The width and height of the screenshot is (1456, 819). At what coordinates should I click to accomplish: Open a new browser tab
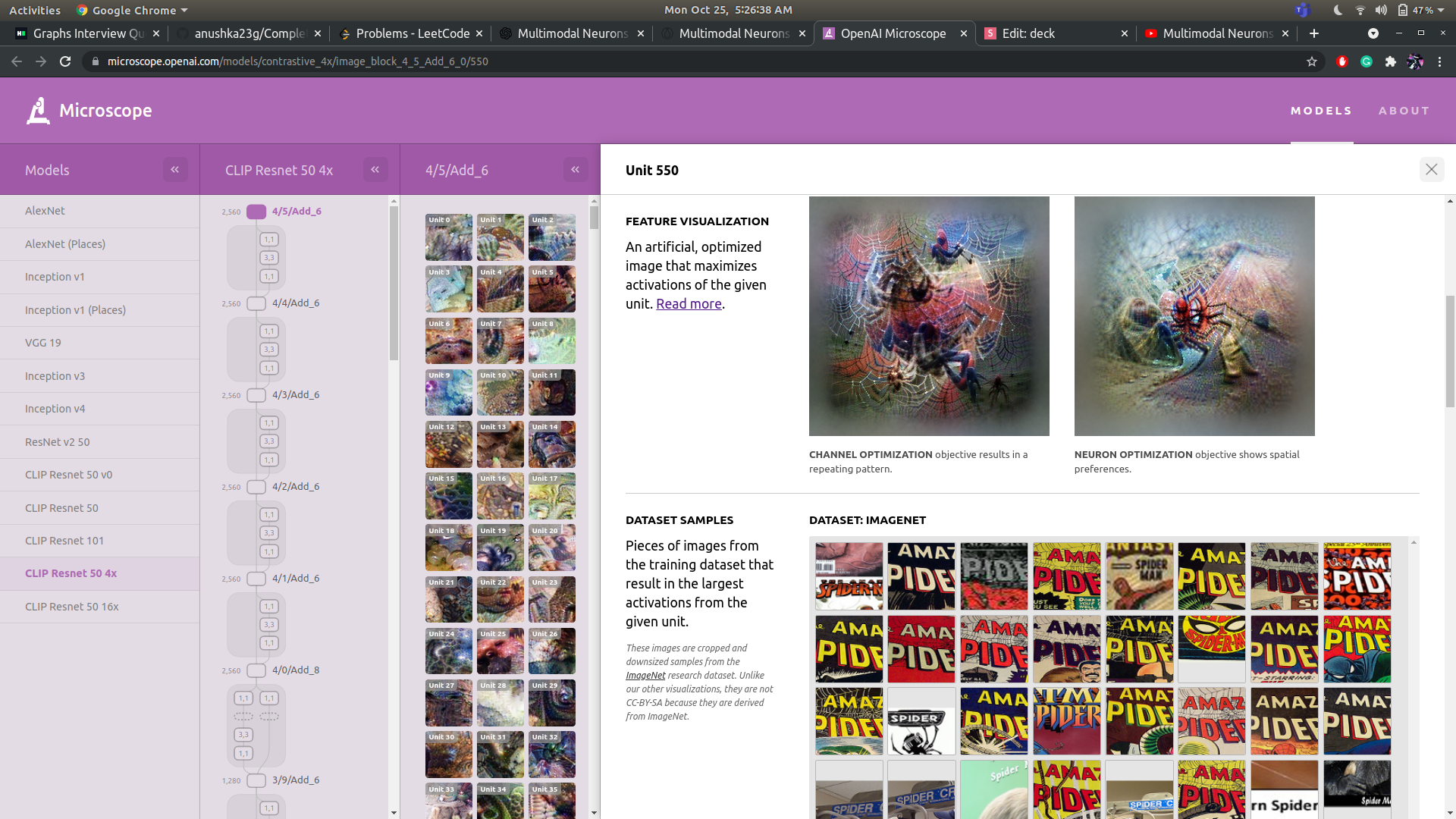(1314, 33)
